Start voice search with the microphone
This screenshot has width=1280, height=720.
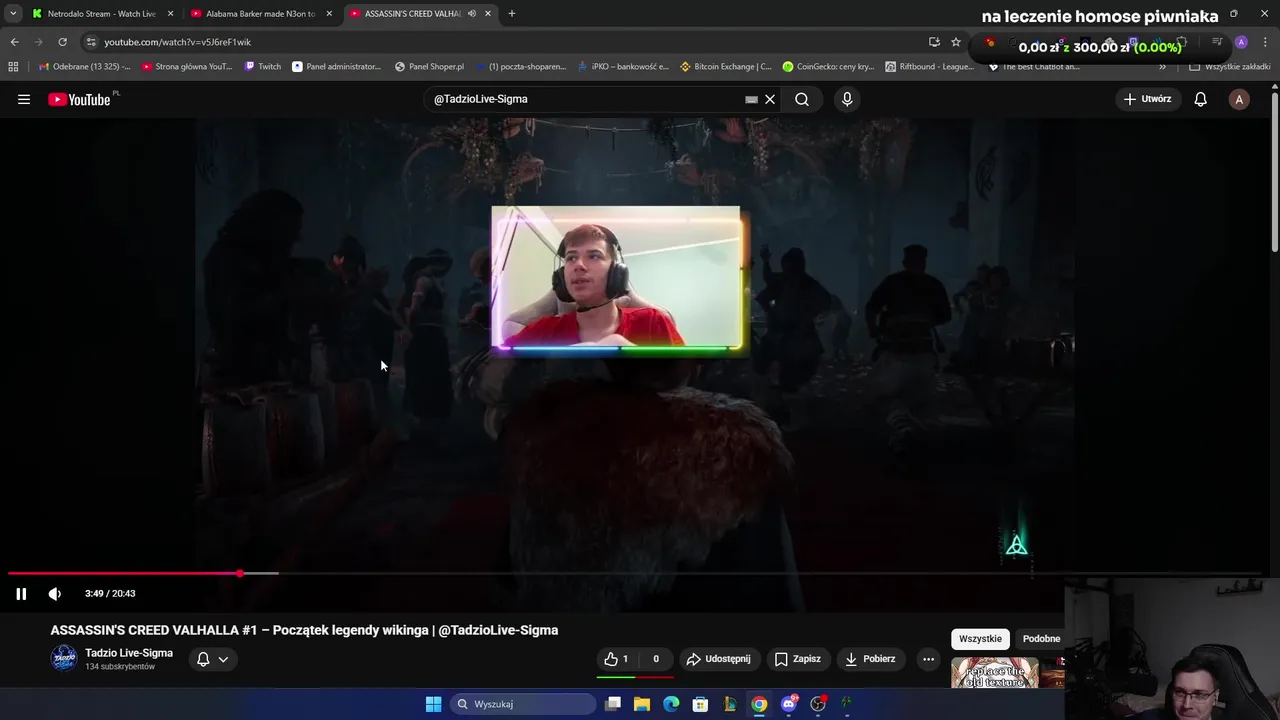[x=847, y=99]
